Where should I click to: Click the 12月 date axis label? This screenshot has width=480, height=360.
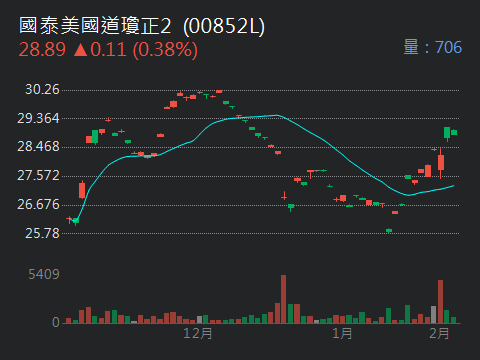tap(198, 333)
